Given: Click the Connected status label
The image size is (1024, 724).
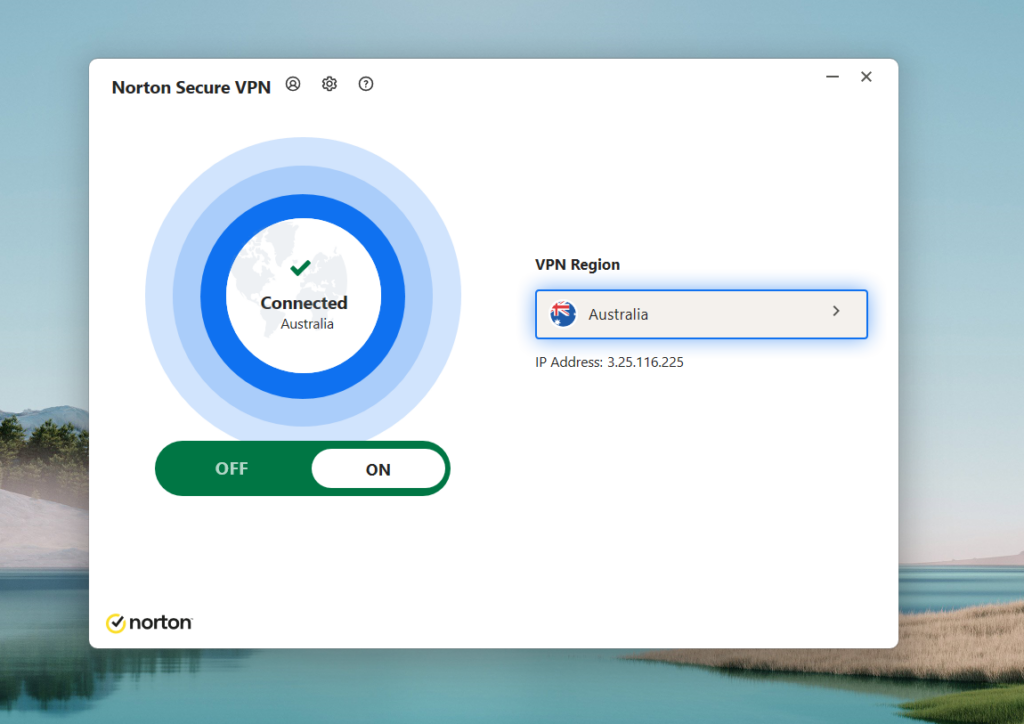Looking at the screenshot, I should pyautogui.click(x=303, y=303).
